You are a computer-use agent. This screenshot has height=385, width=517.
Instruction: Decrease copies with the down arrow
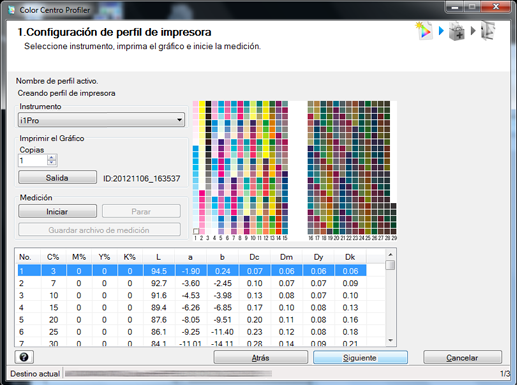tap(52, 163)
